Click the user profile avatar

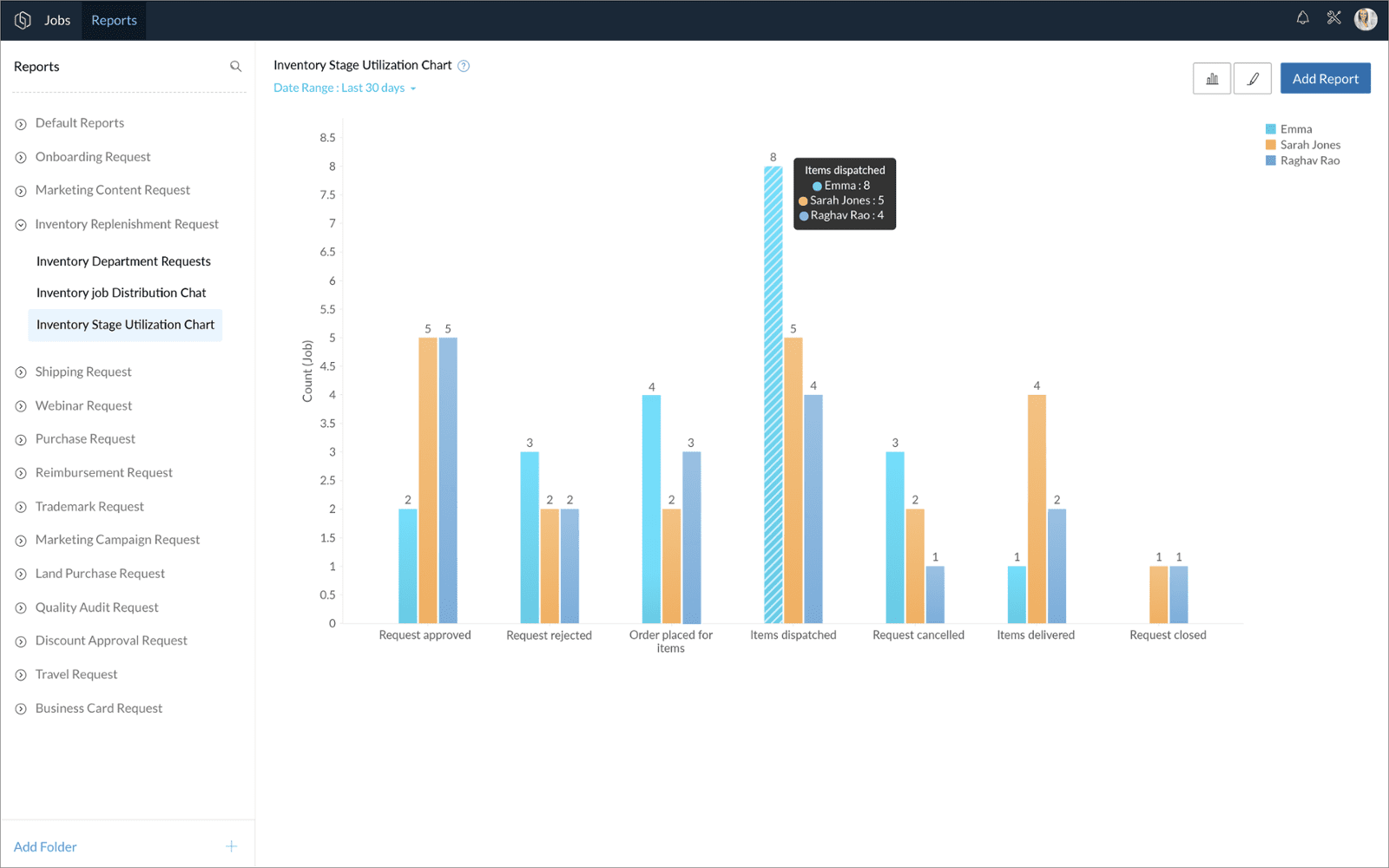coord(1366,19)
